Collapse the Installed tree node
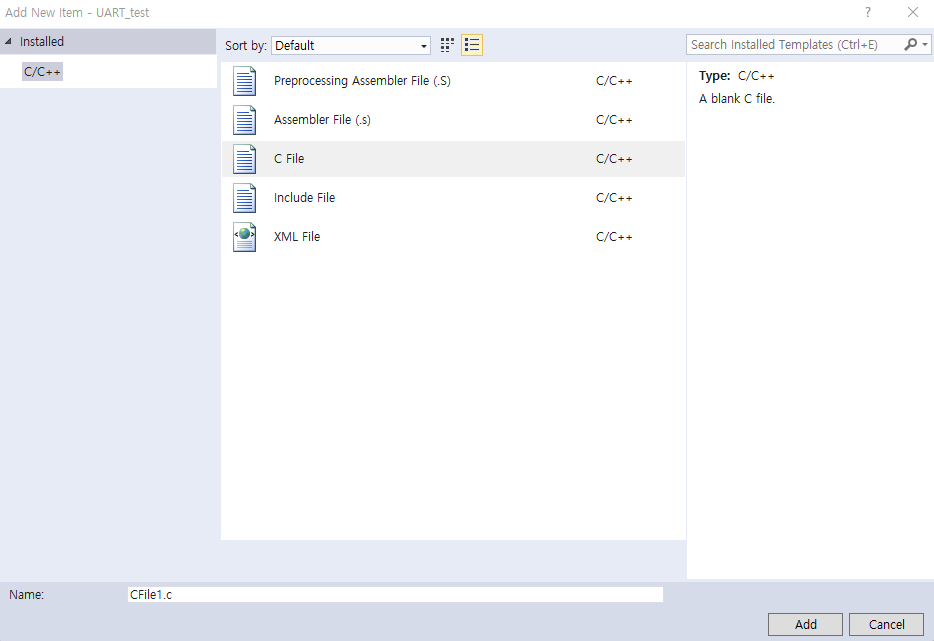The width and height of the screenshot is (934, 641). point(8,41)
